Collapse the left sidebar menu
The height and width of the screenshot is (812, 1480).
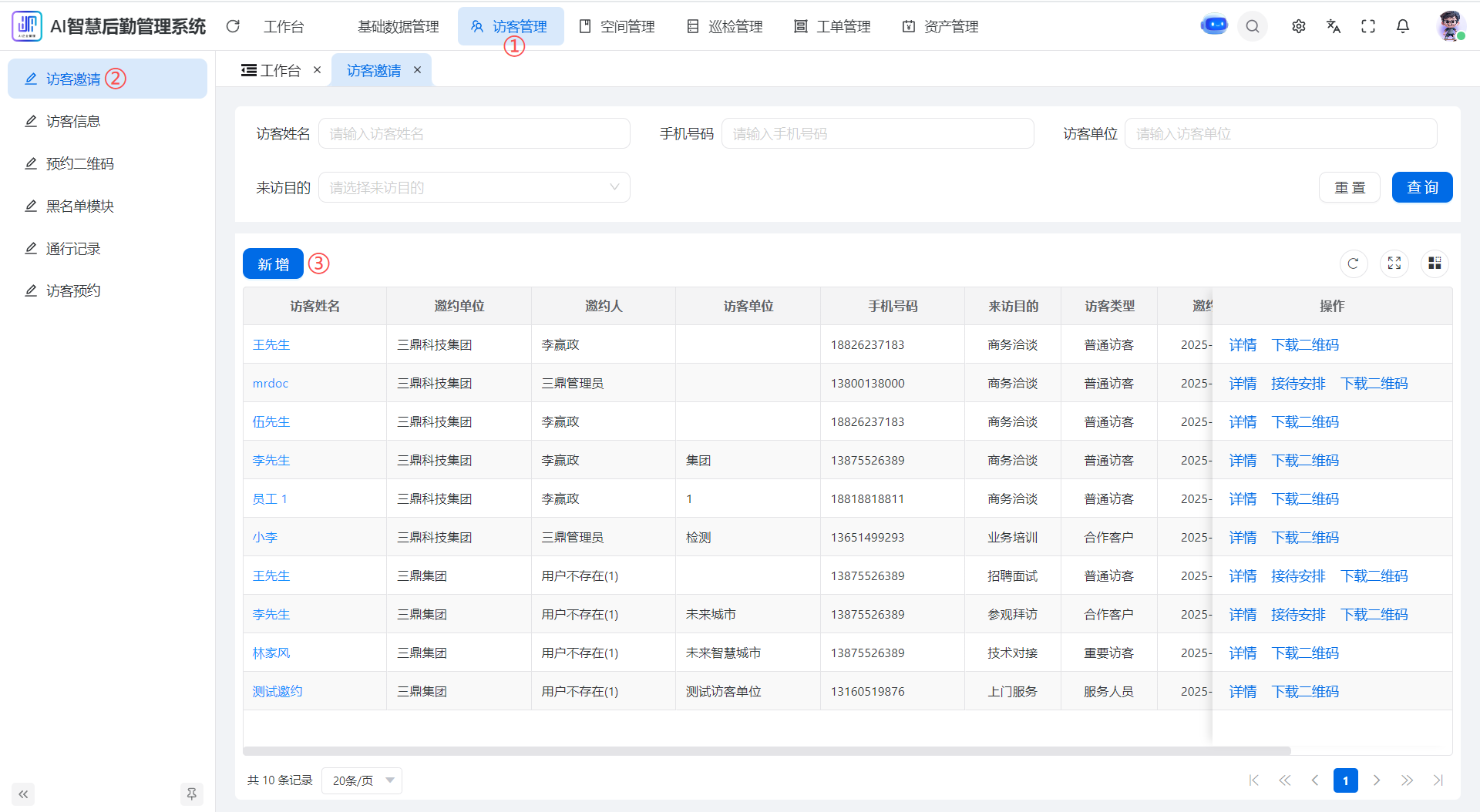point(23,794)
